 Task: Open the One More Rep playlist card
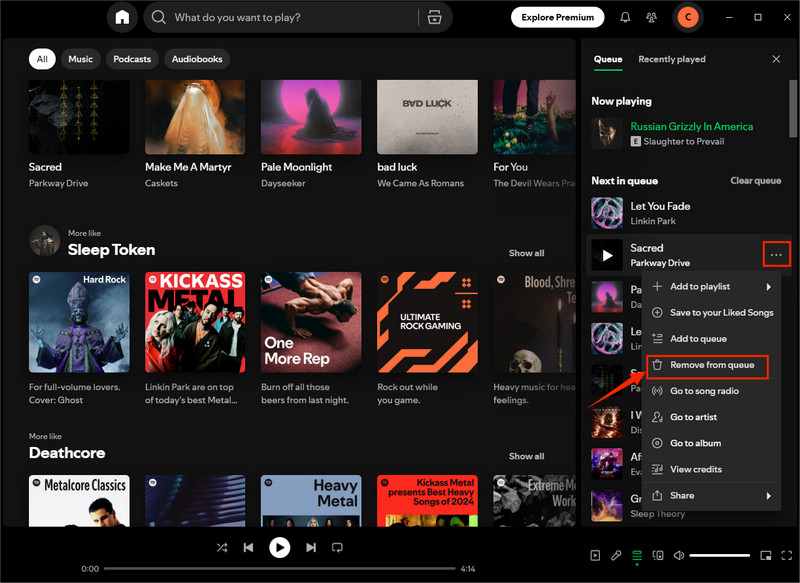coord(311,339)
